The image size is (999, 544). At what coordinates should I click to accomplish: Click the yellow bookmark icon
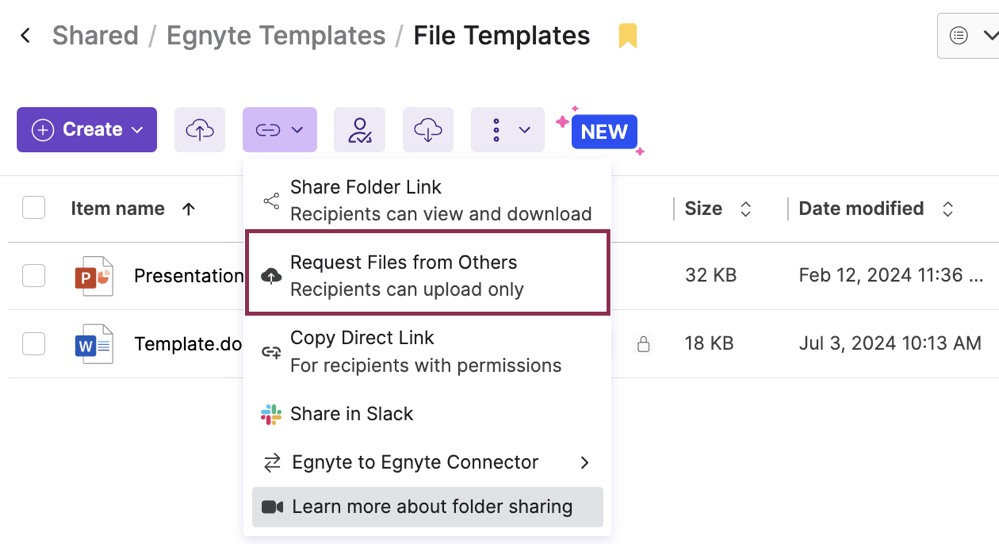pyautogui.click(x=628, y=36)
